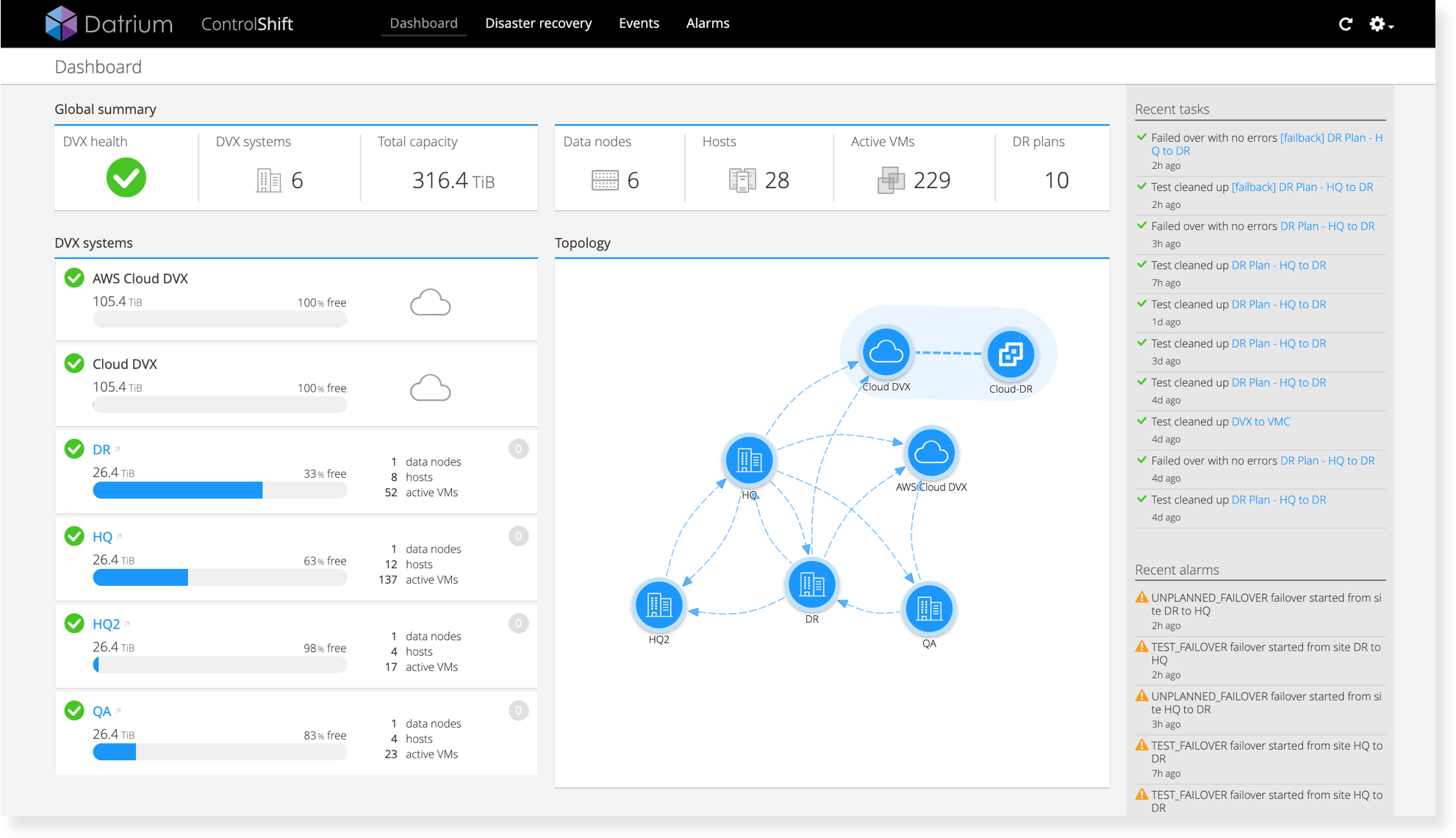The image size is (1456, 838).
Task: Click the HQ system status checkmark
Action: [x=74, y=537]
